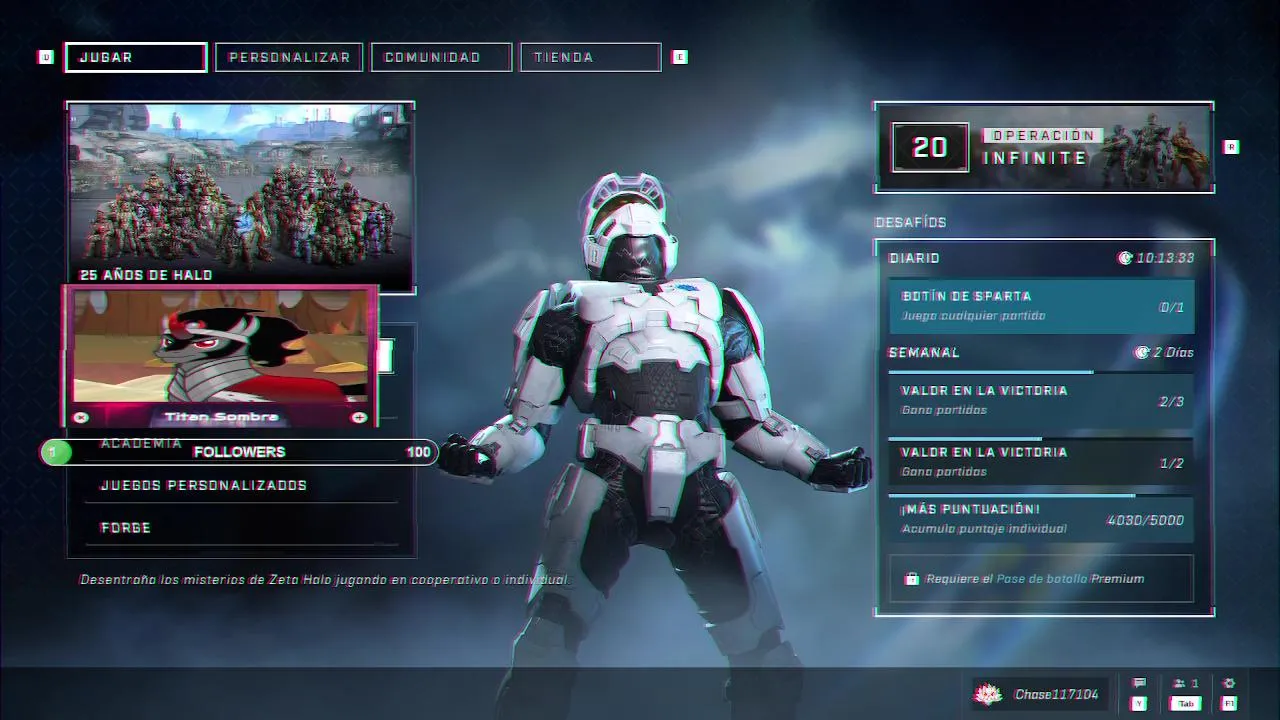Viewport: 1280px width, 720px height.
Task: Click the weekly progress bar under SEMANAL
Action: (1041, 373)
